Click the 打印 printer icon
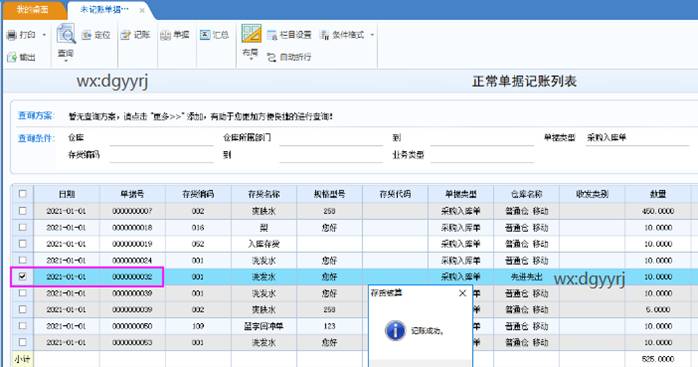This screenshot has height=367, width=698. click(12, 35)
